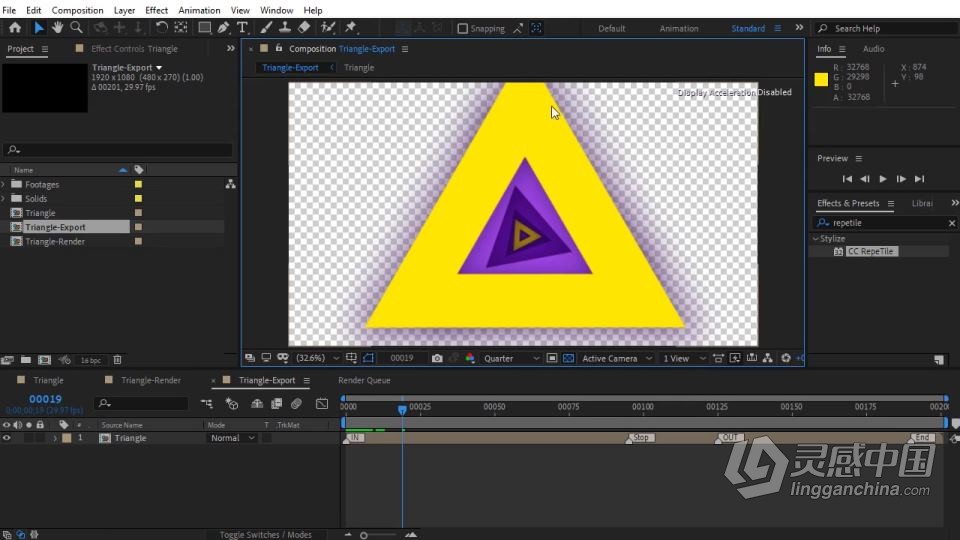Toggle transparency grid button in viewer
The image size is (960, 540).
[568, 358]
